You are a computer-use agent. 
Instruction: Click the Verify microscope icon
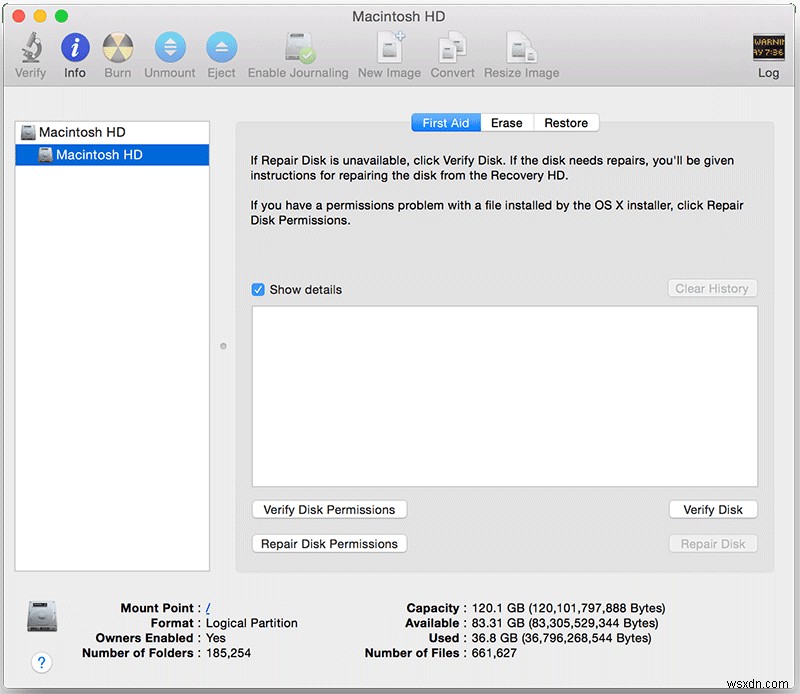click(31, 47)
